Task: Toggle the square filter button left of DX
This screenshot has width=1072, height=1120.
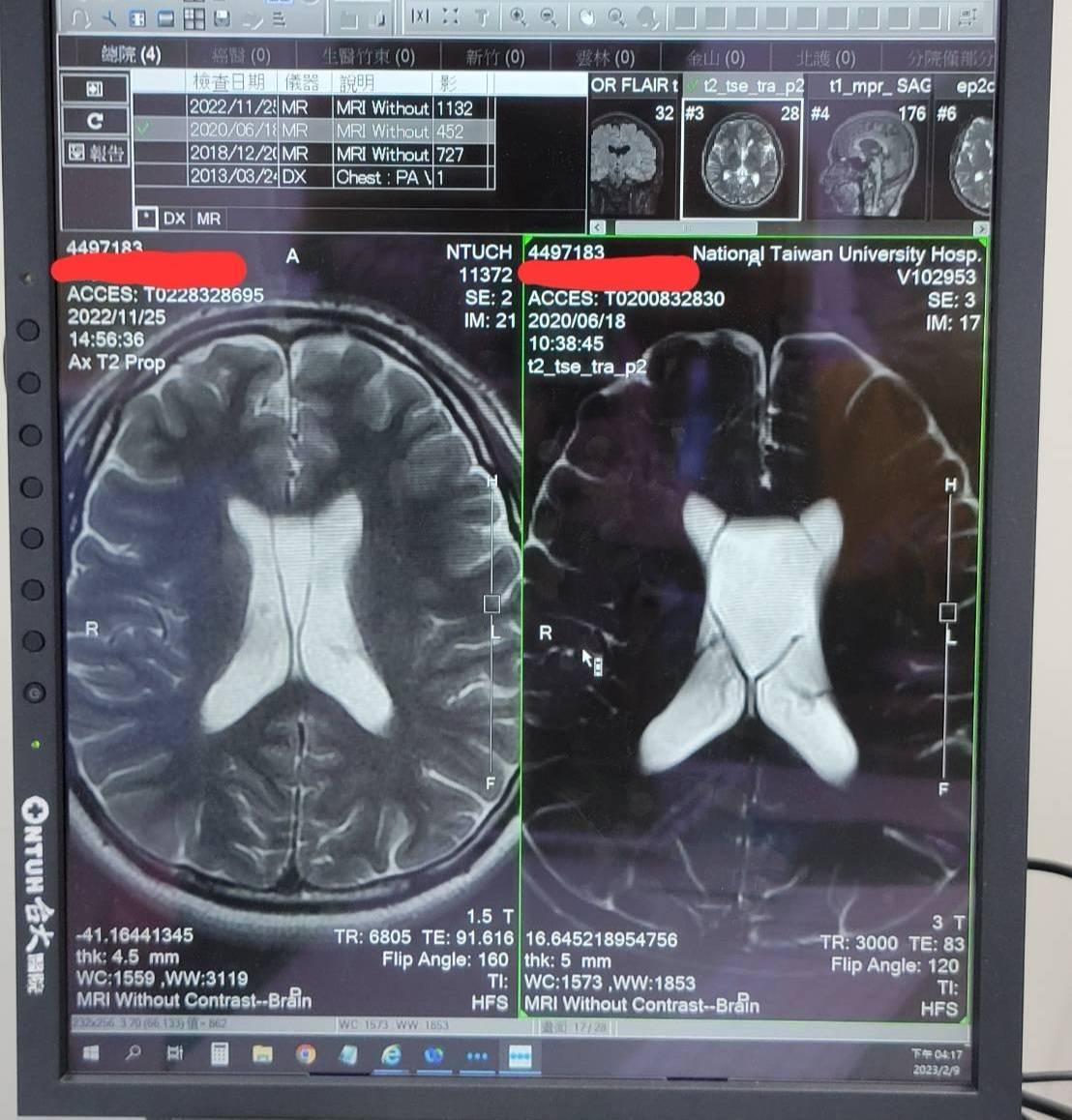Action: click(146, 218)
